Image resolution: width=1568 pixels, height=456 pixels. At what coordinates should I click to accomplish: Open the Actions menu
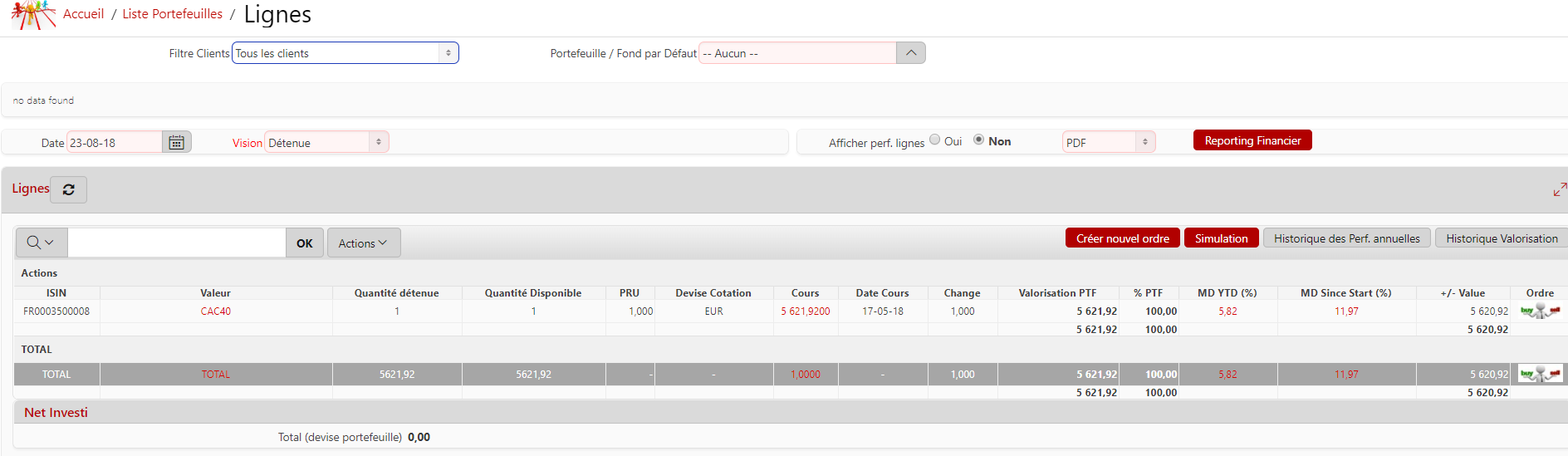coord(363,243)
